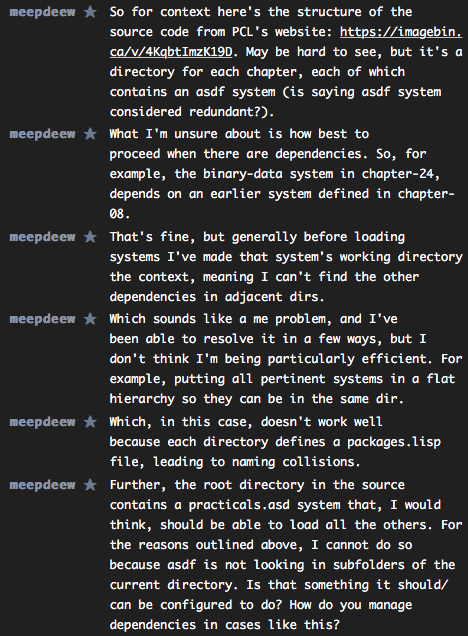Click the meepdeew nick by 'Which, in this case'

click(x=42, y=422)
